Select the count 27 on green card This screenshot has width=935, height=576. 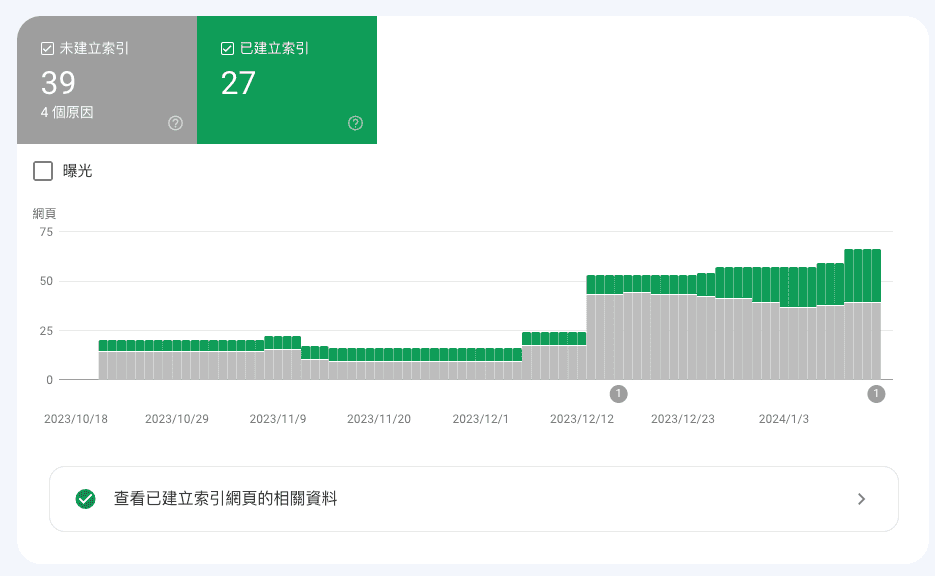click(238, 83)
